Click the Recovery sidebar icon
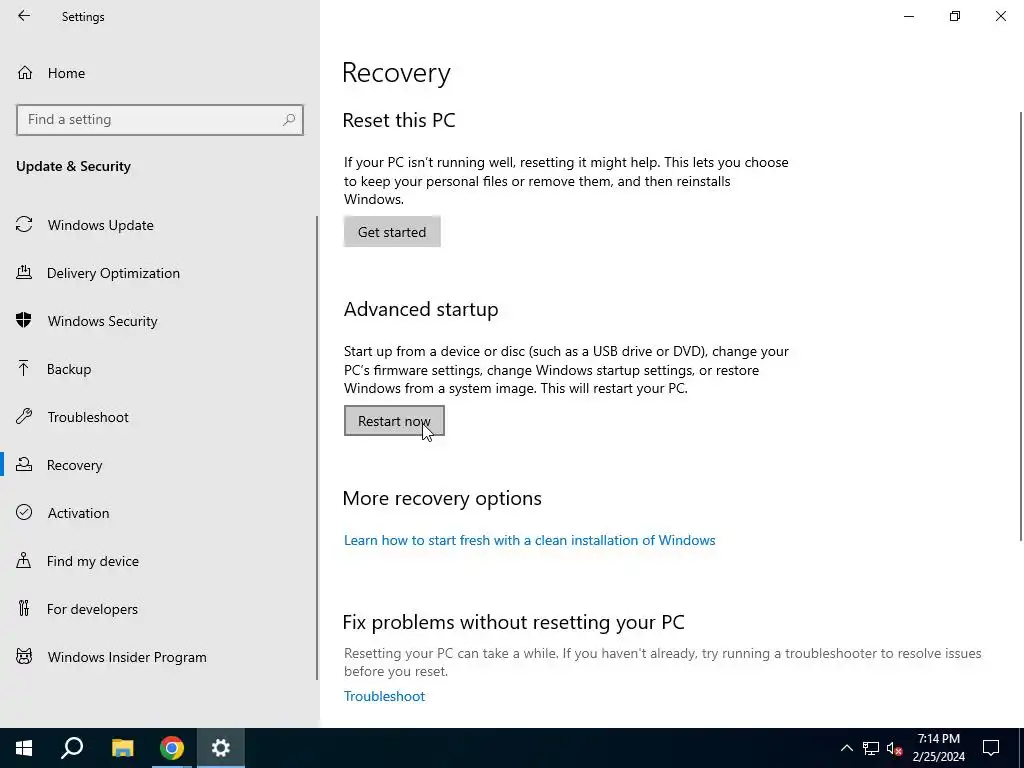 [24, 464]
